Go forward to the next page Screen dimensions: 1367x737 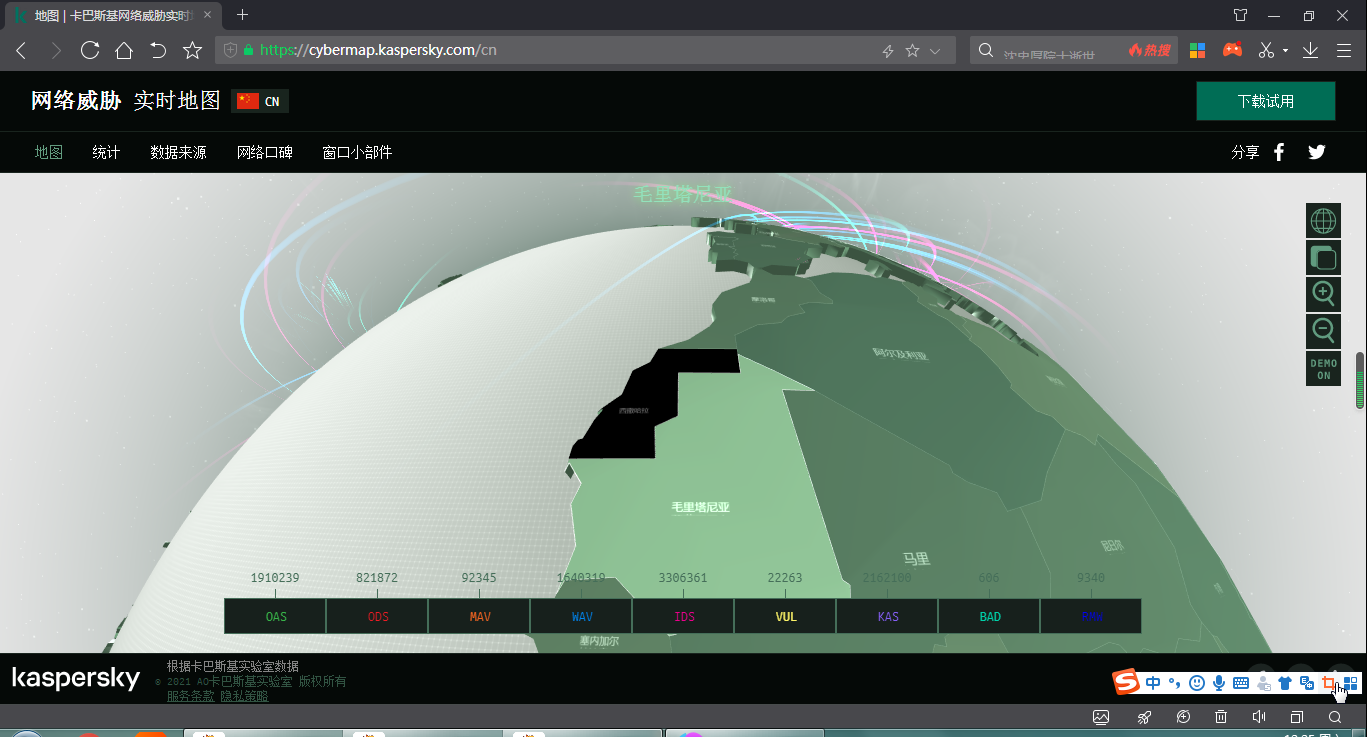tap(56, 50)
